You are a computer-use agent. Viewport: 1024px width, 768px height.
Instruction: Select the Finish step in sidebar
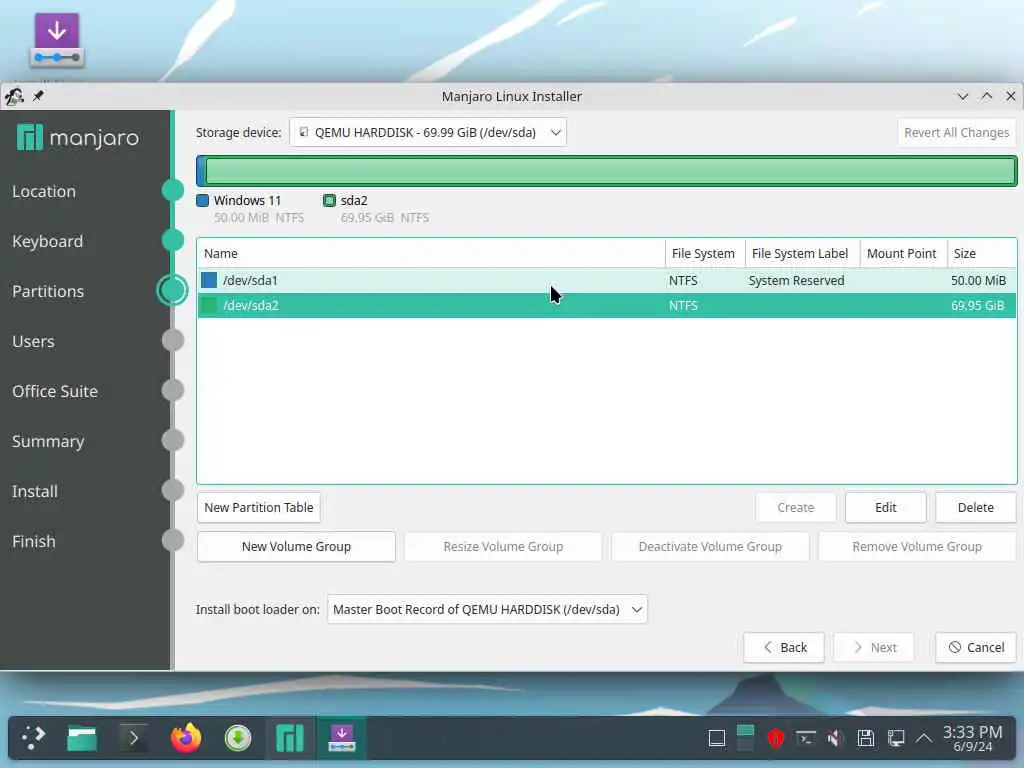[x=33, y=541]
